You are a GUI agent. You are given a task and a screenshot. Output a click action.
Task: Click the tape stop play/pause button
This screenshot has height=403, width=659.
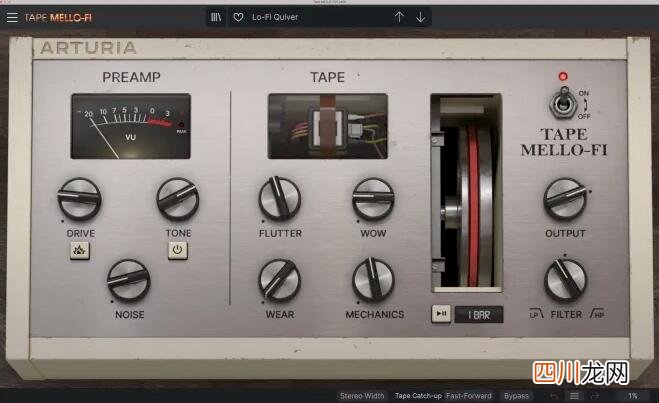(x=441, y=314)
